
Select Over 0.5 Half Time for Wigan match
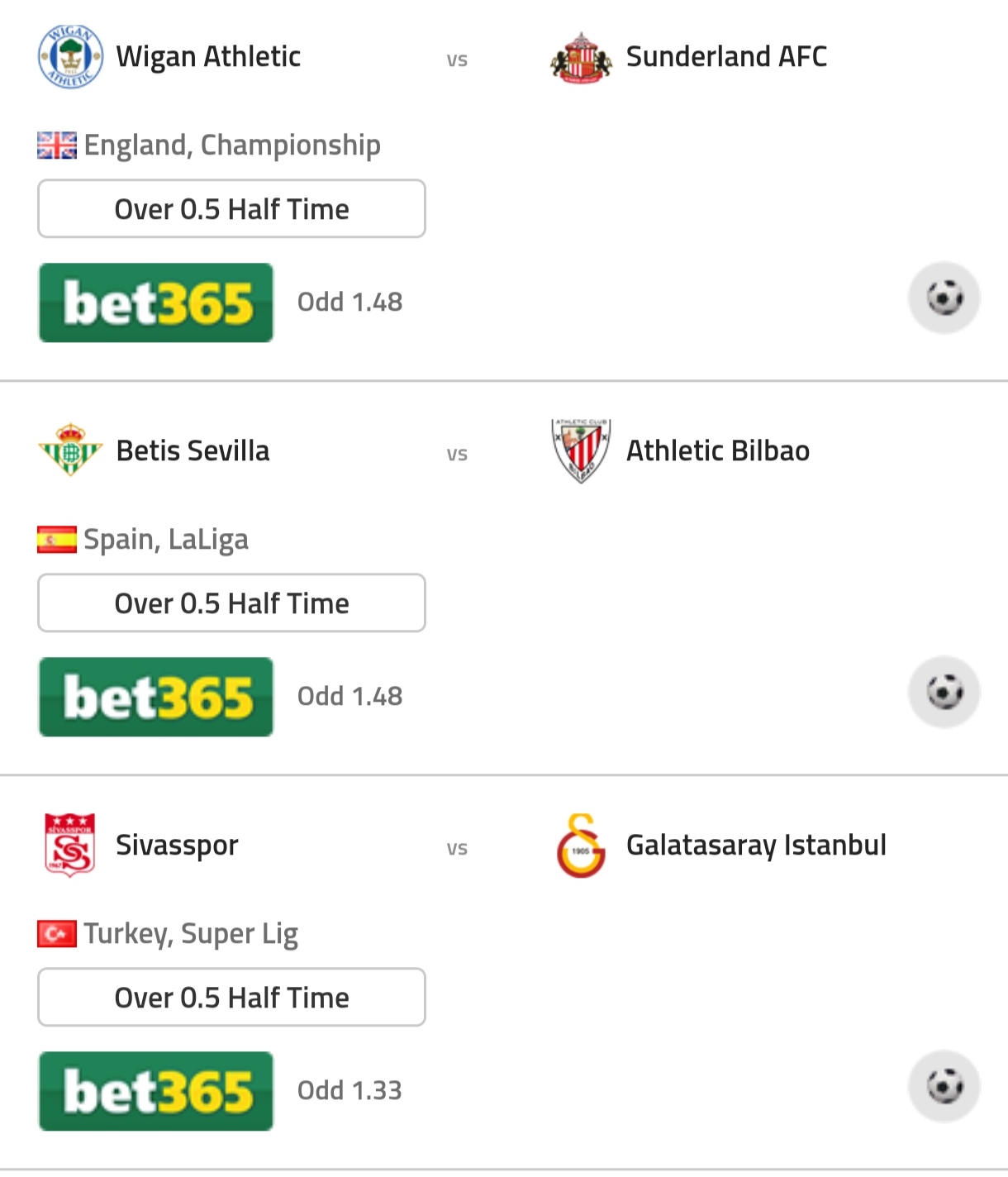tap(231, 208)
